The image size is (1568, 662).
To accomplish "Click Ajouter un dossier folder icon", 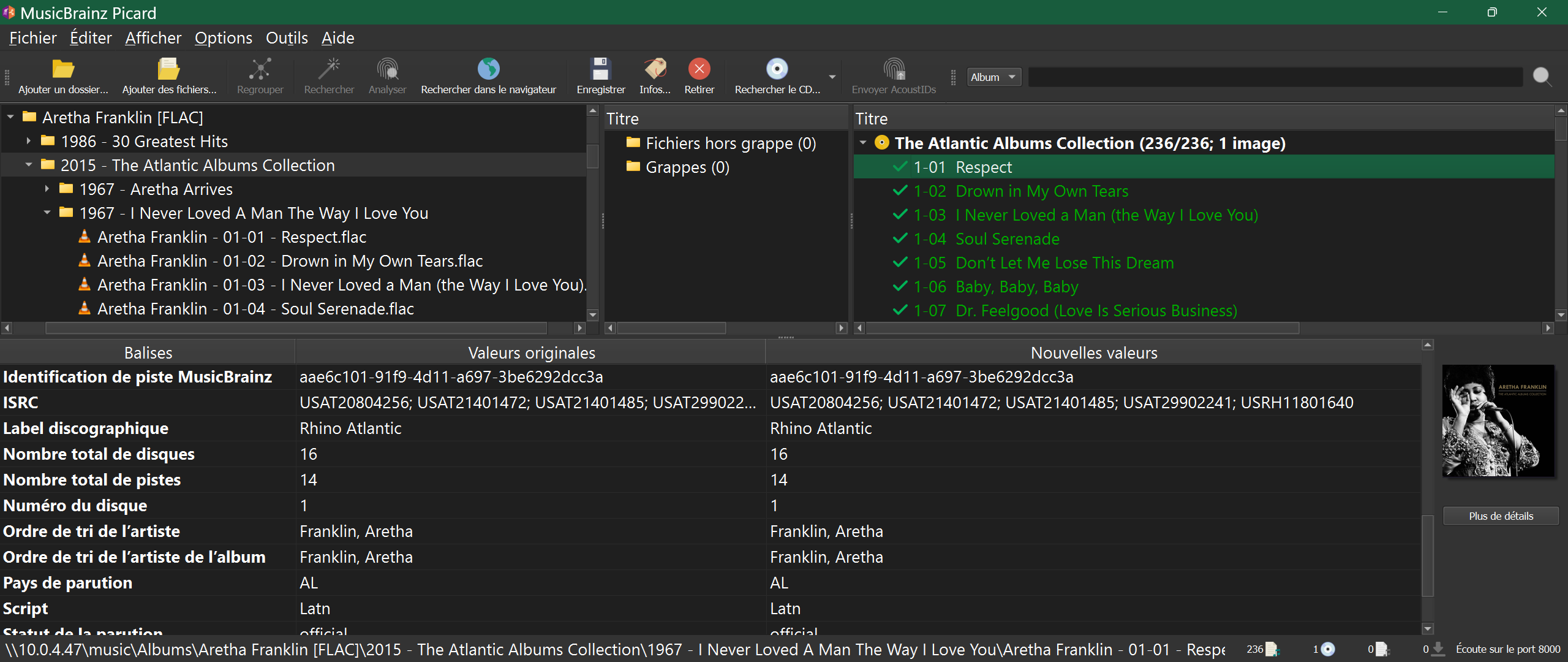I will [x=62, y=69].
